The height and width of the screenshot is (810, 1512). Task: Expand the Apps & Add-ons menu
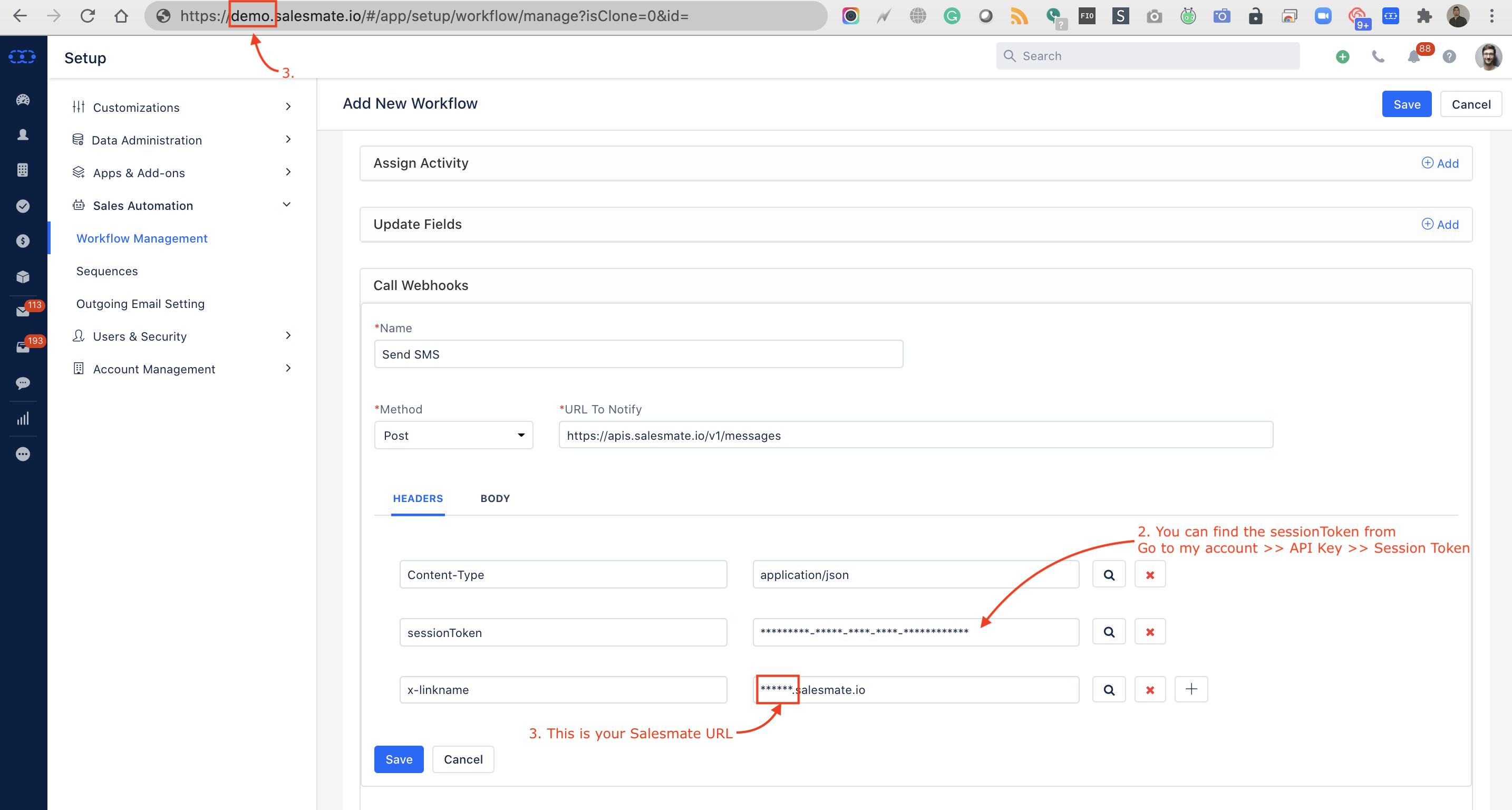tap(182, 172)
